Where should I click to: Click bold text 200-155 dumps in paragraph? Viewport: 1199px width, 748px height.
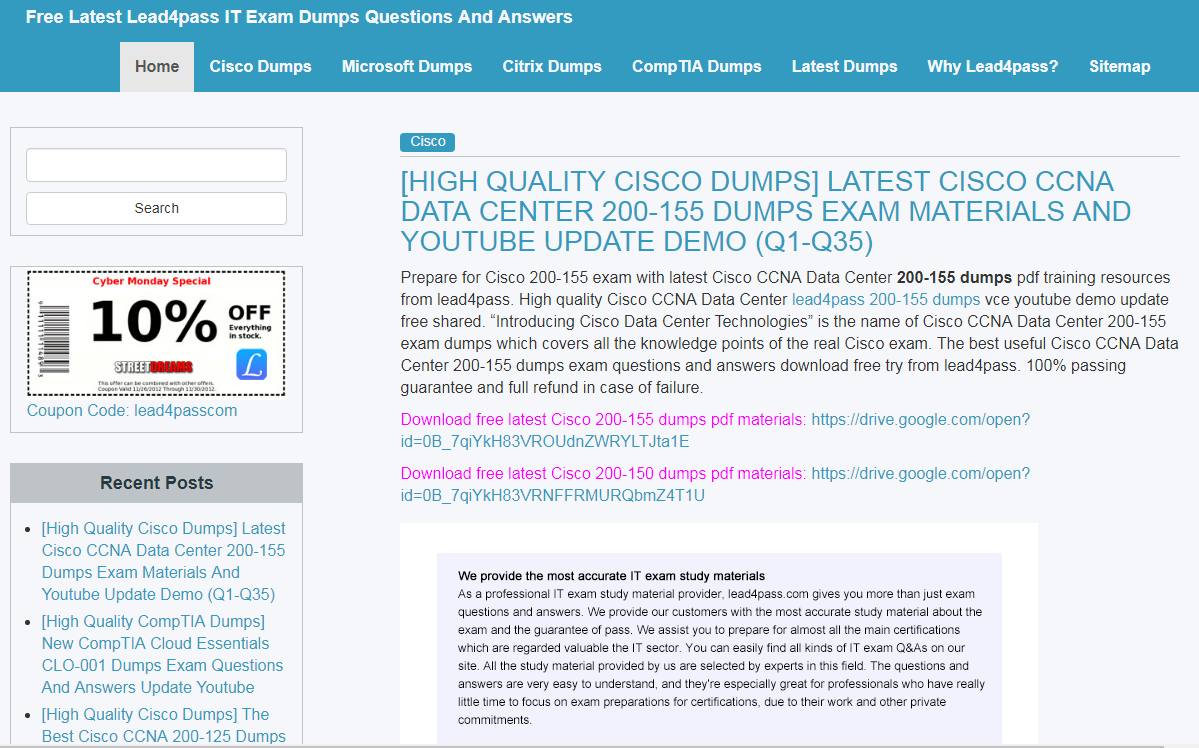point(954,278)
